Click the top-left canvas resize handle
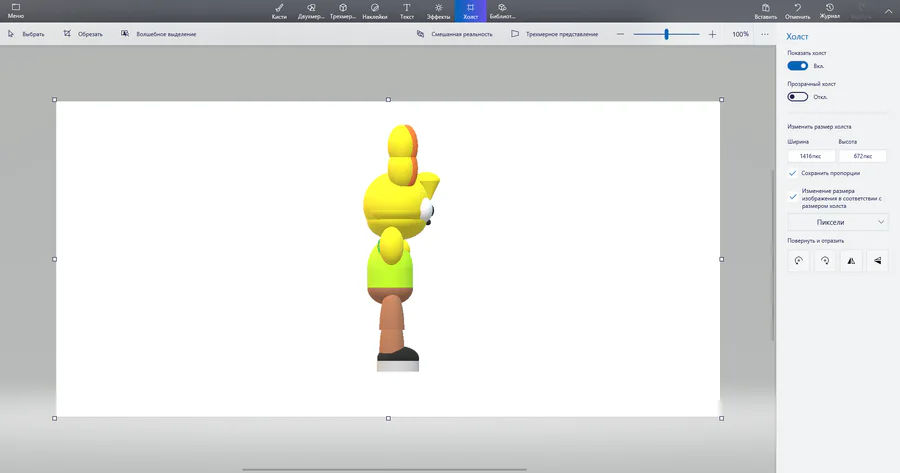 (55, 99)
